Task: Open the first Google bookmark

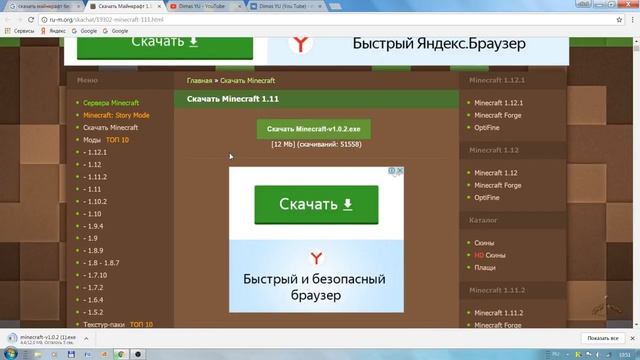Action: click(x=84, y=31)
